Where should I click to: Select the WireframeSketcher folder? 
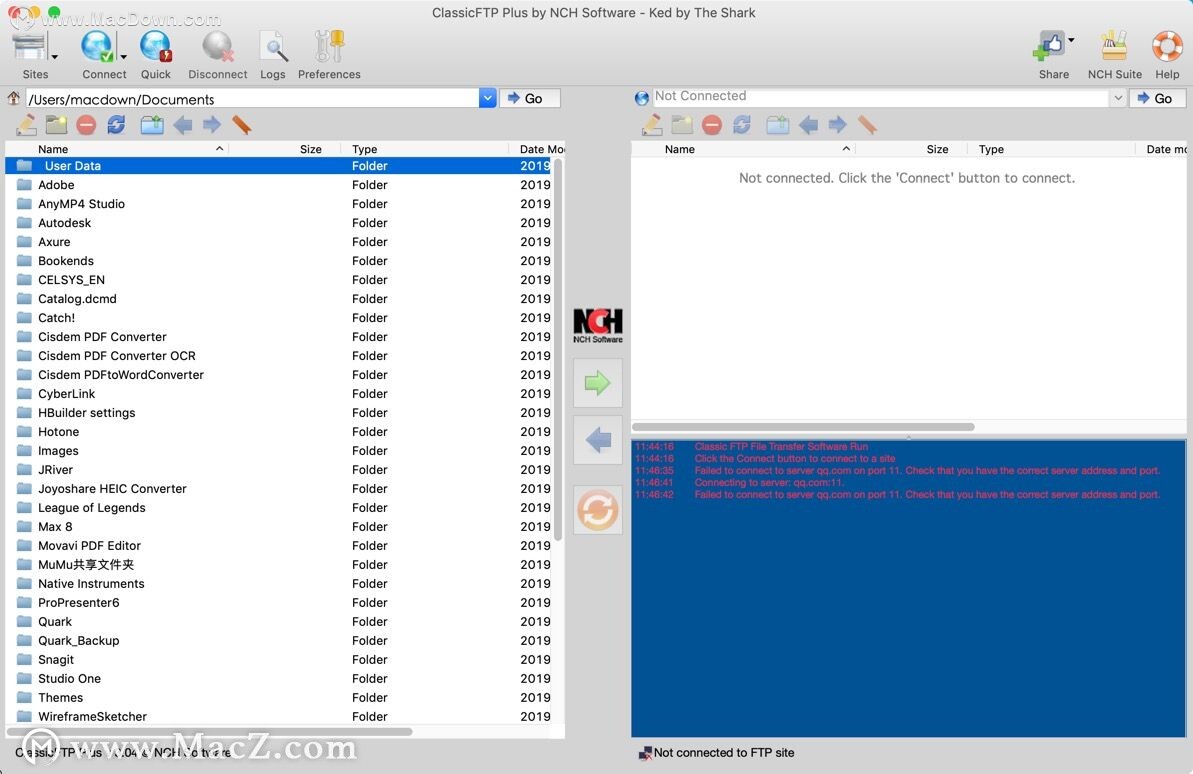tap(278, 717)
